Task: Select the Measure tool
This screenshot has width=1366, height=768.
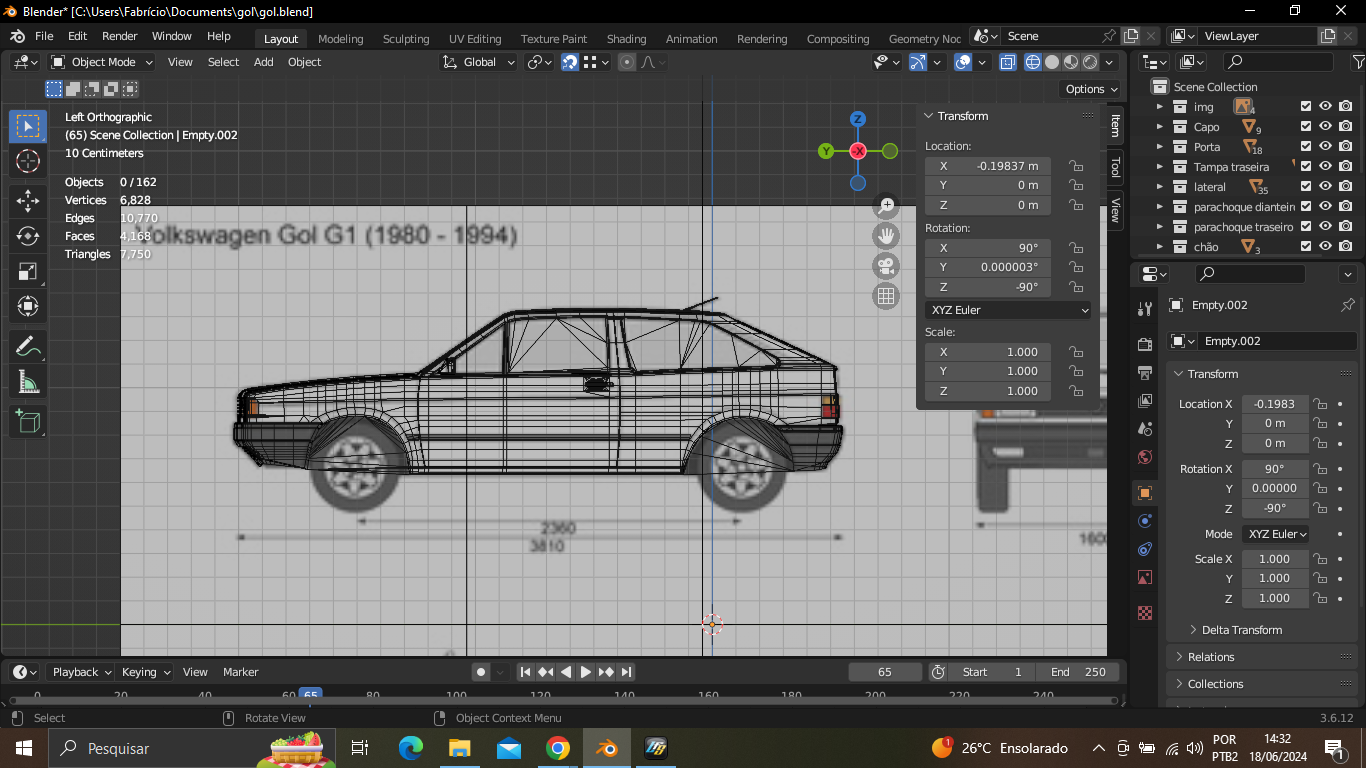Action: coord(28,382)
